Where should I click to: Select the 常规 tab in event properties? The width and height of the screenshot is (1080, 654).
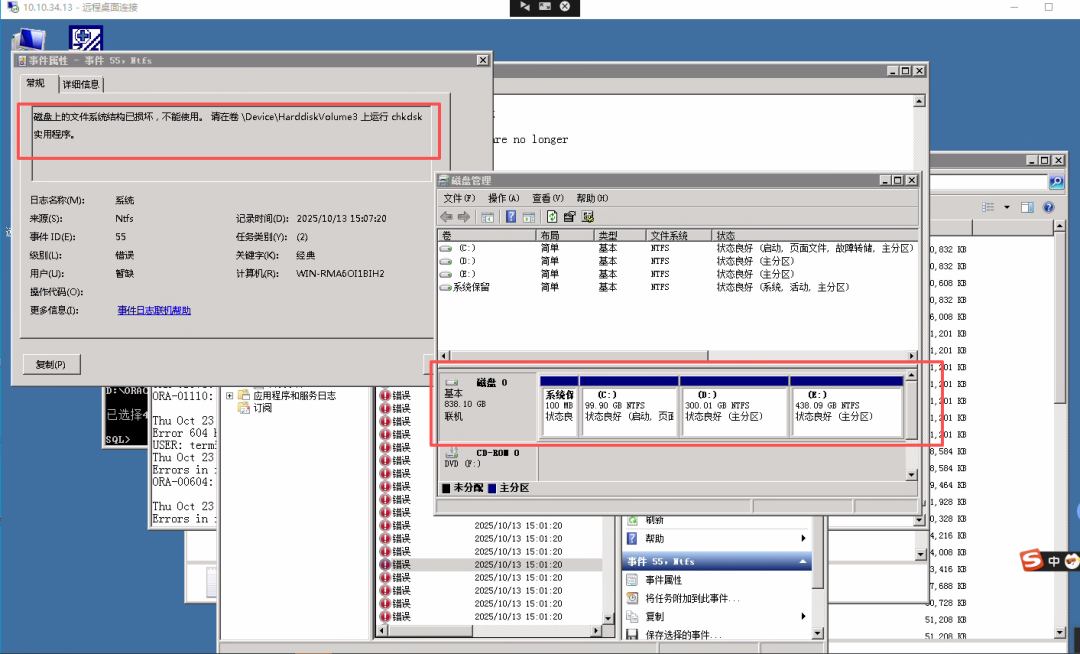[x=36, y=83]
